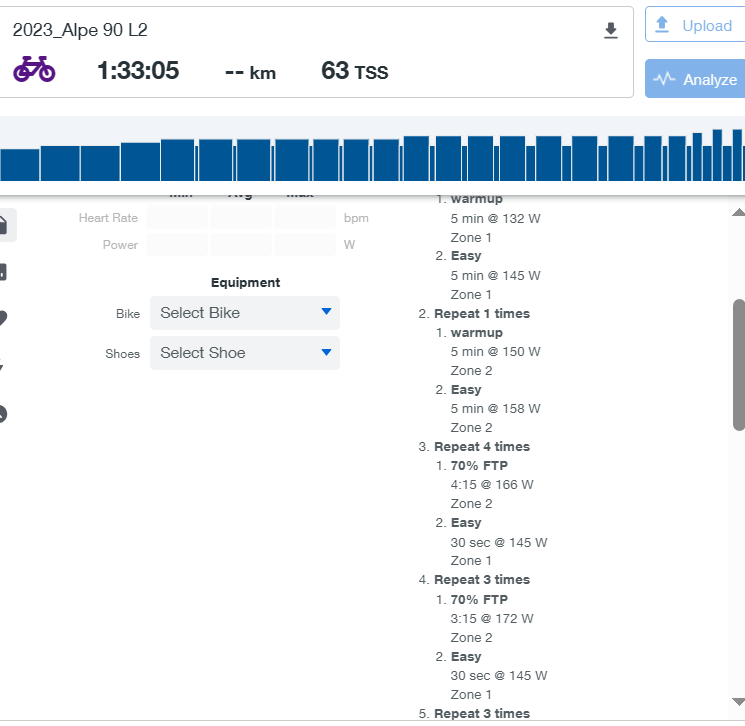Click the scrollbar down arrow
This screenshot has width=745, height=726.
pos(738,702)
